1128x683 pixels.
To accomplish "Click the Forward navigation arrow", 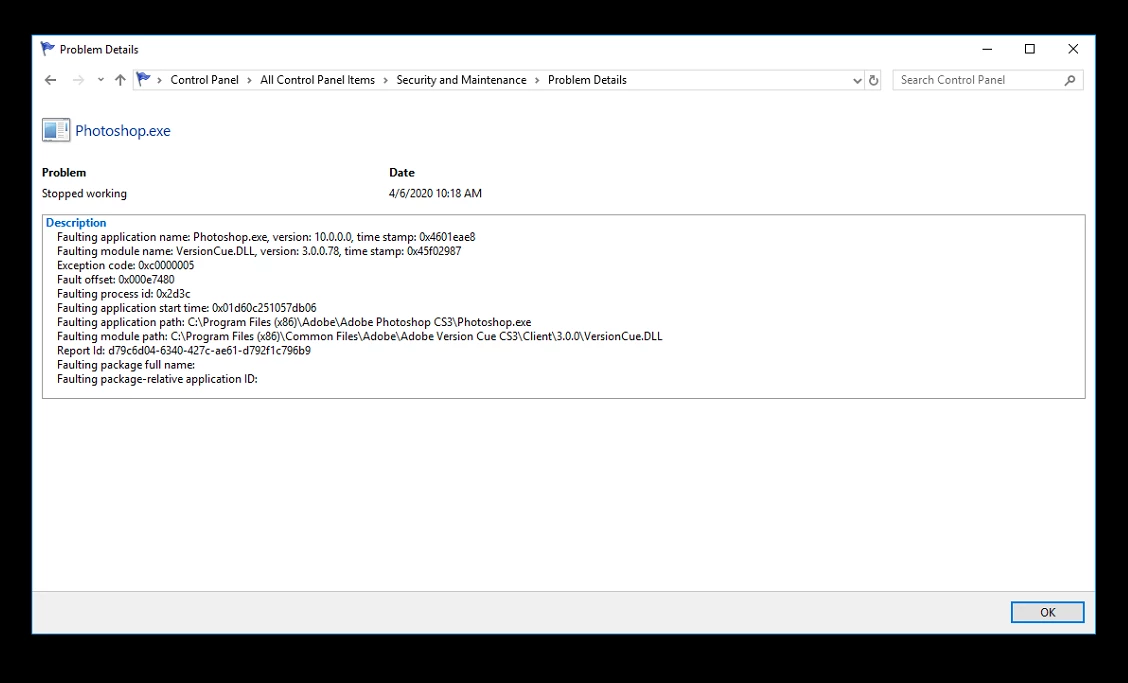I will point(78,80).
